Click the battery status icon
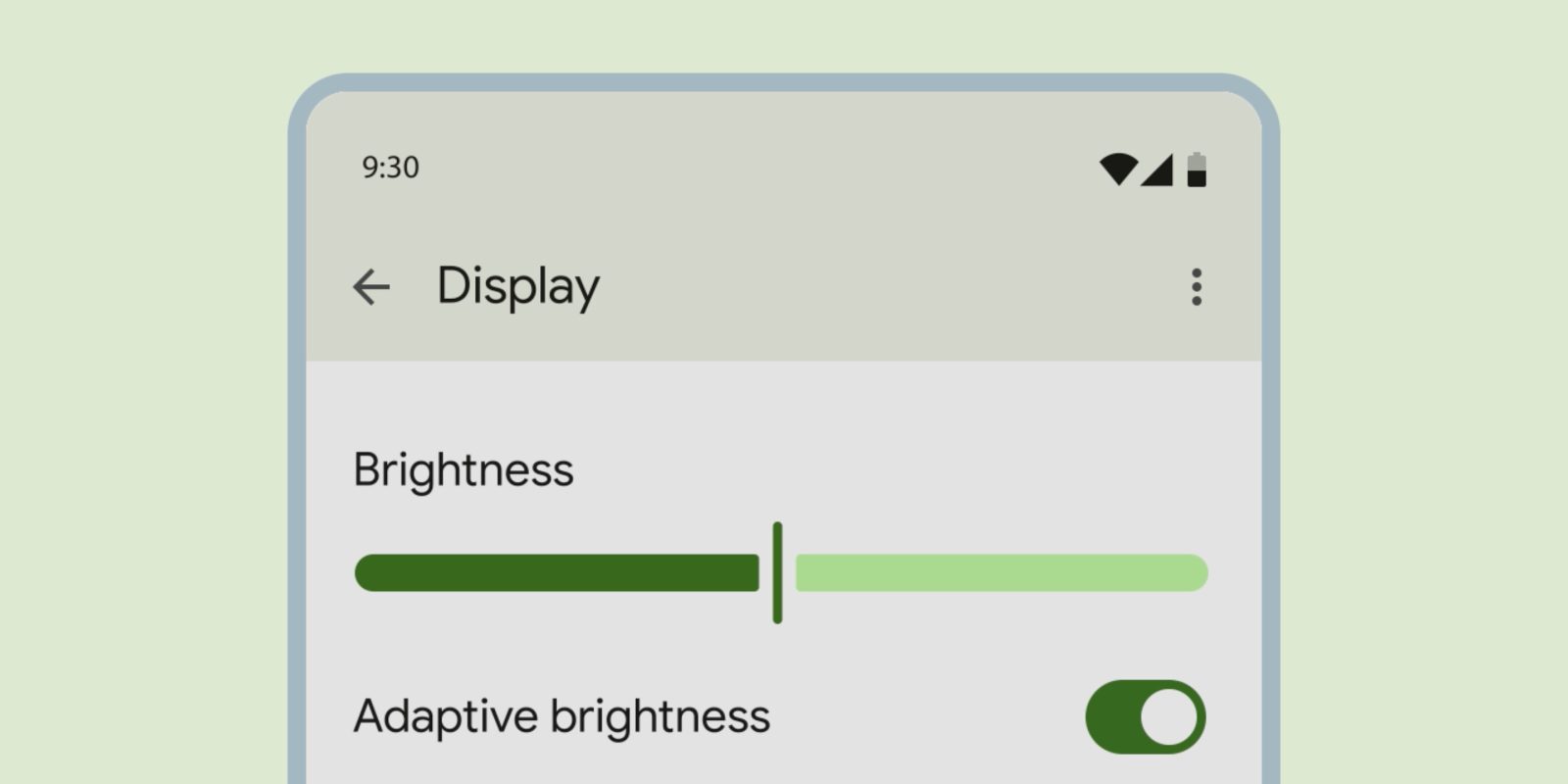This screenshot has height=784, width=1568. point(1197,170)
